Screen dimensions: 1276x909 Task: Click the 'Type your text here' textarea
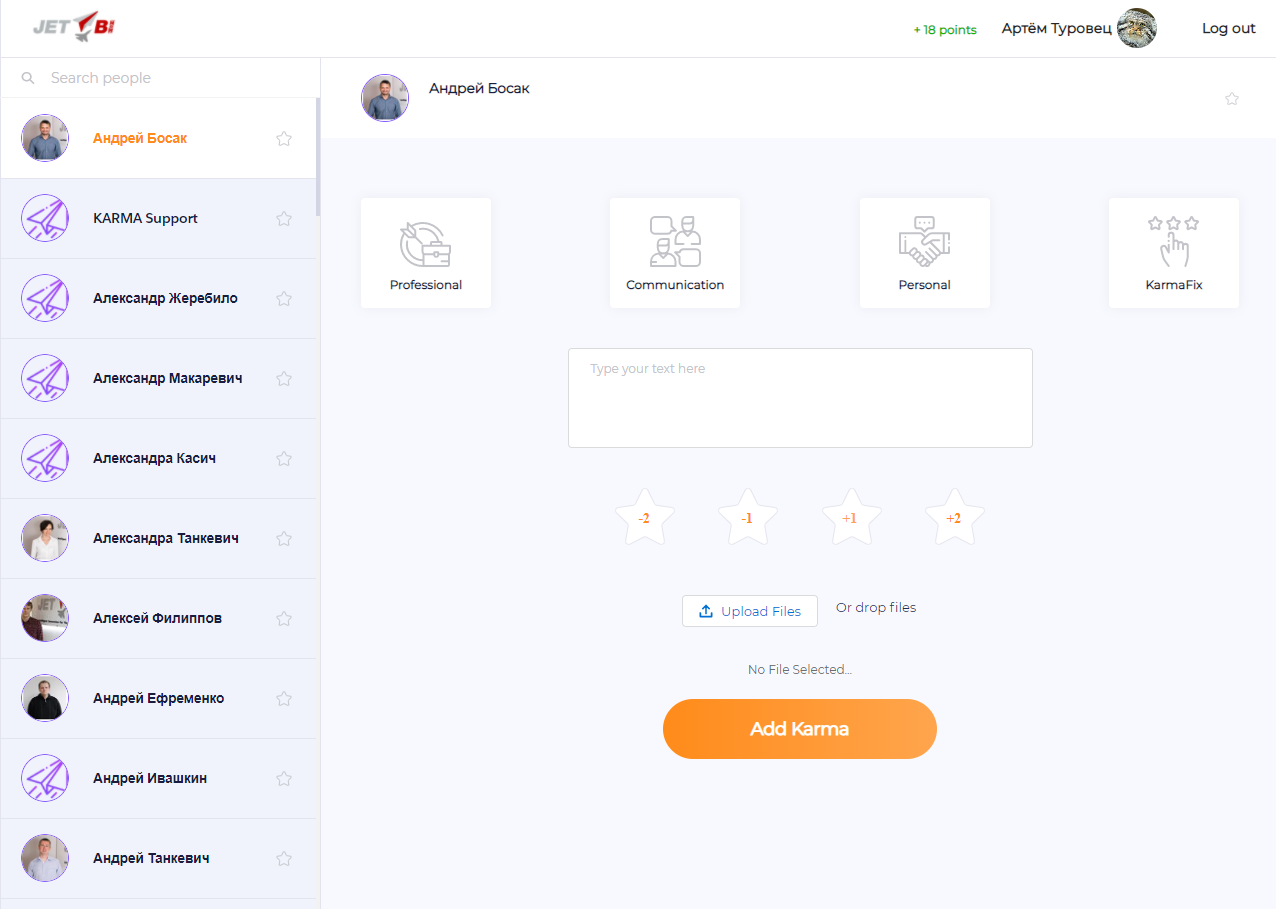point(800,398)
